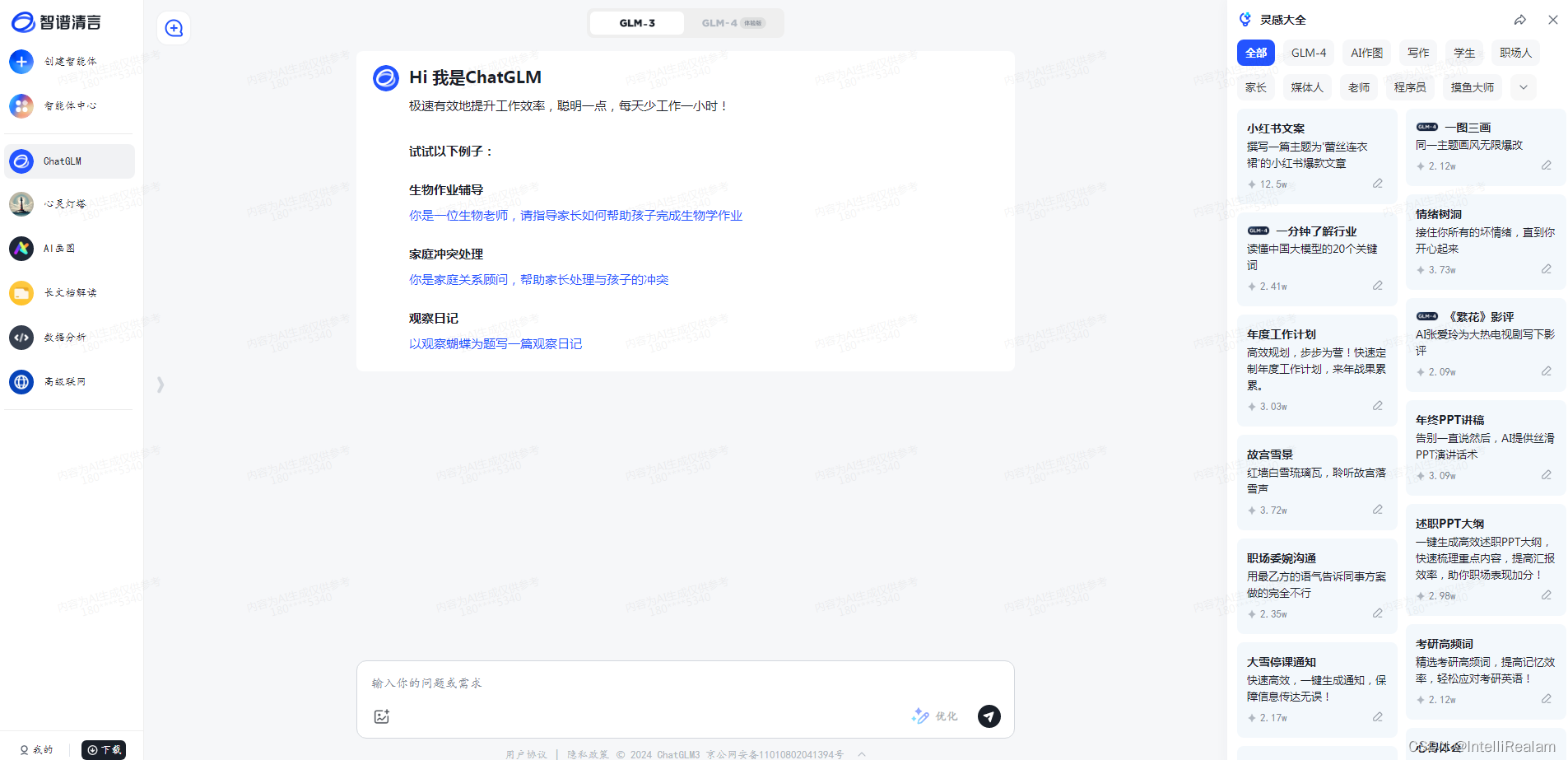Viewport: 1568px width, 760px height.
Task: Click the 优化 prompt optimize button
Action: 935,716
